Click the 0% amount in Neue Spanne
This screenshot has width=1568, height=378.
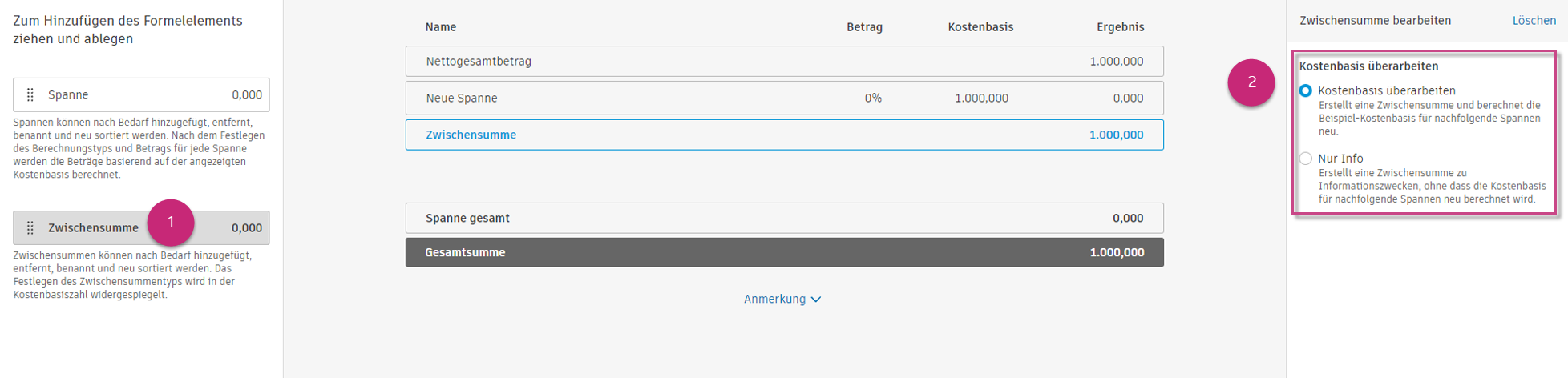click(x=873, y=99)
